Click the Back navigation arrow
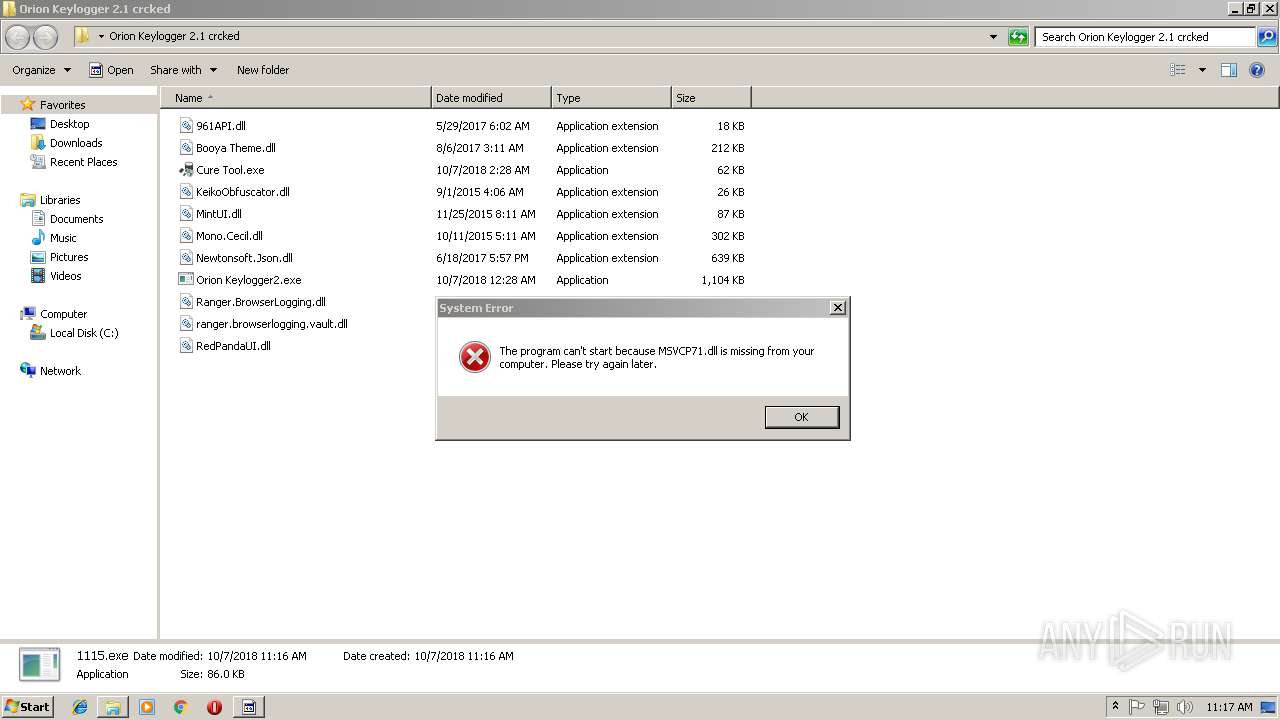Image resolution: width=1280 pixels, height=720 pixels. pos(18,37)
